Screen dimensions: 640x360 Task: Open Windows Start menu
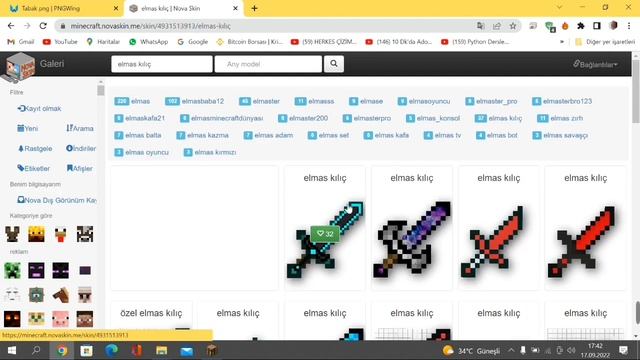click(x=12, y=351)
